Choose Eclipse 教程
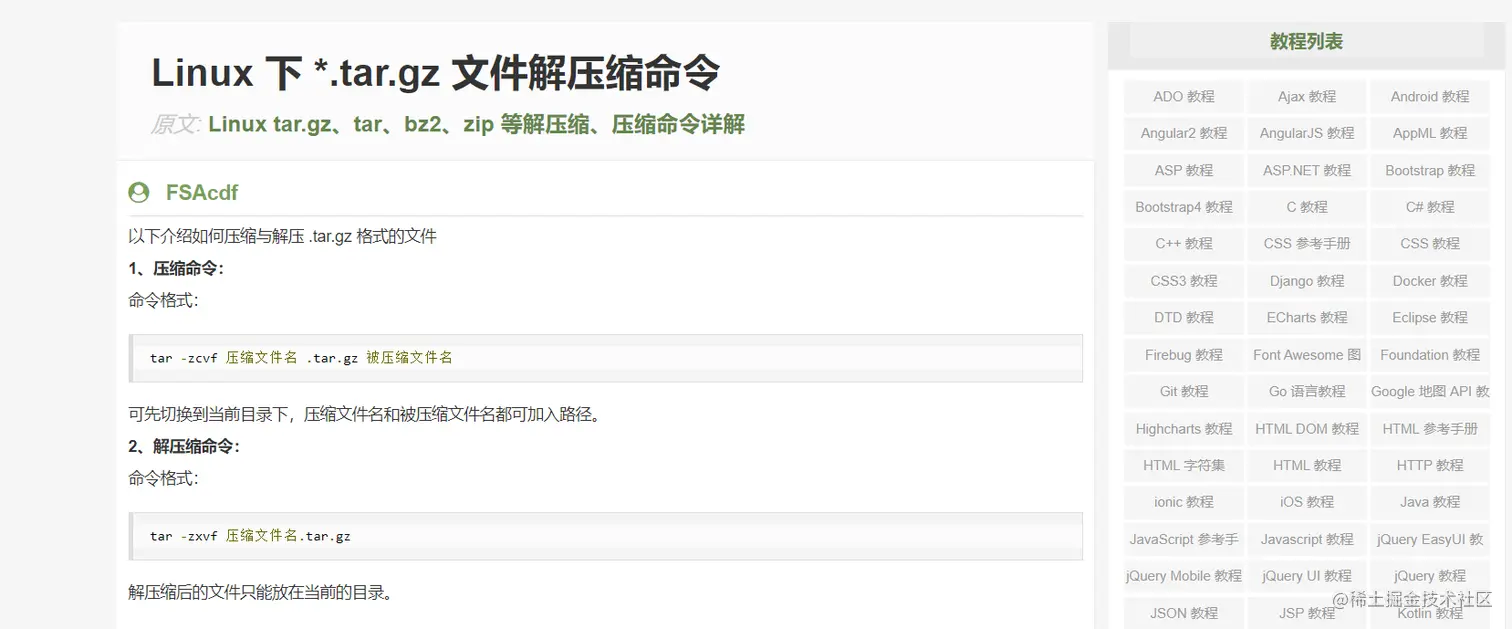 pyautogui.click(x=1430, y=317)
